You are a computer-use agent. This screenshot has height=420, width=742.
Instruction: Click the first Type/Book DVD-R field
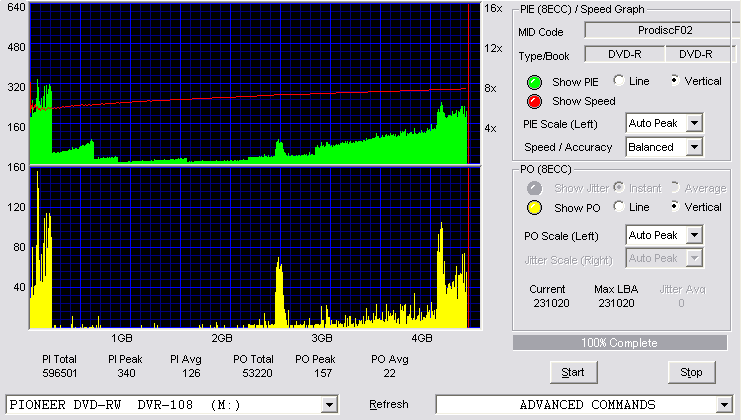pyautogui.click(x=625, y=54)
